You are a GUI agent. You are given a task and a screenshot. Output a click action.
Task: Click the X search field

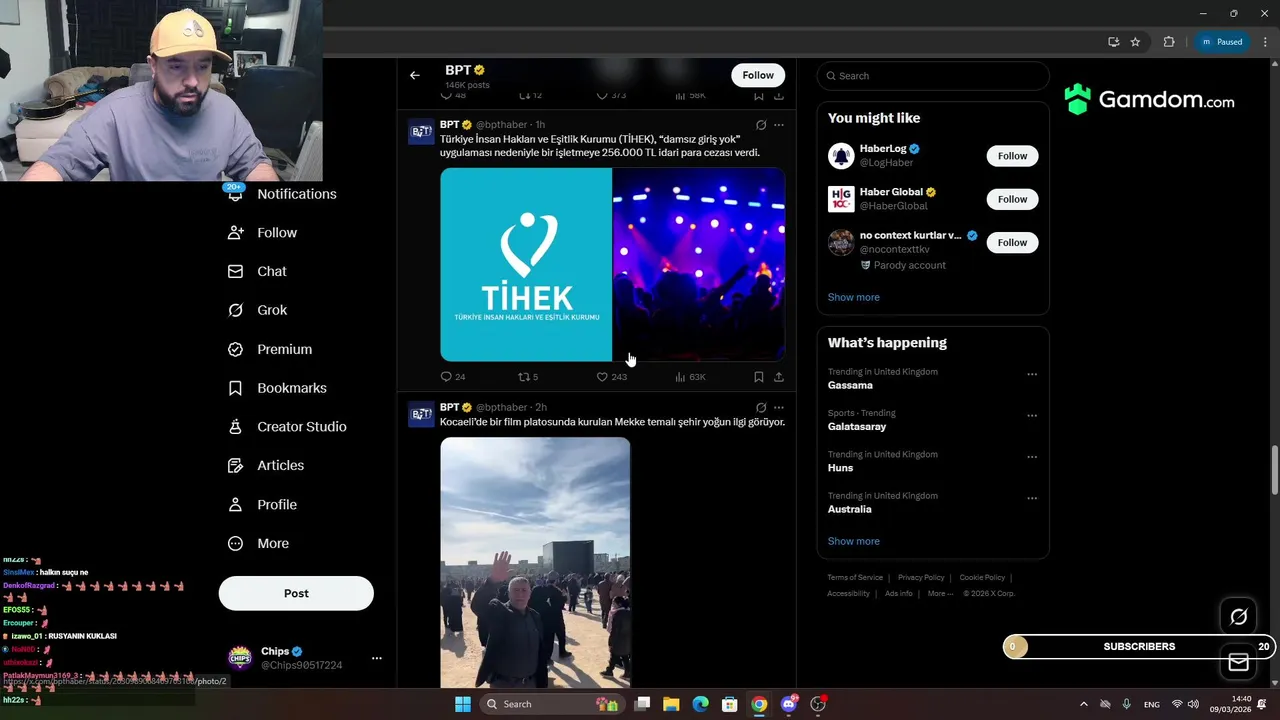(933, 76)
